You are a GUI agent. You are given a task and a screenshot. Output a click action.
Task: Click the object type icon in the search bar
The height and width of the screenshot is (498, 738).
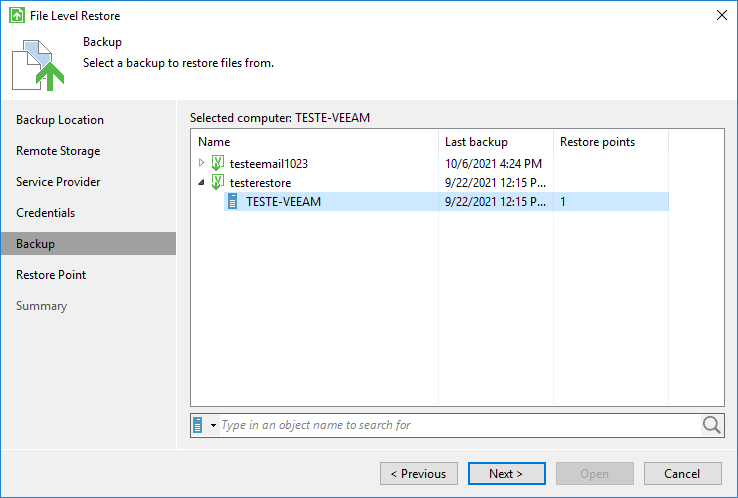coord(198,425)
